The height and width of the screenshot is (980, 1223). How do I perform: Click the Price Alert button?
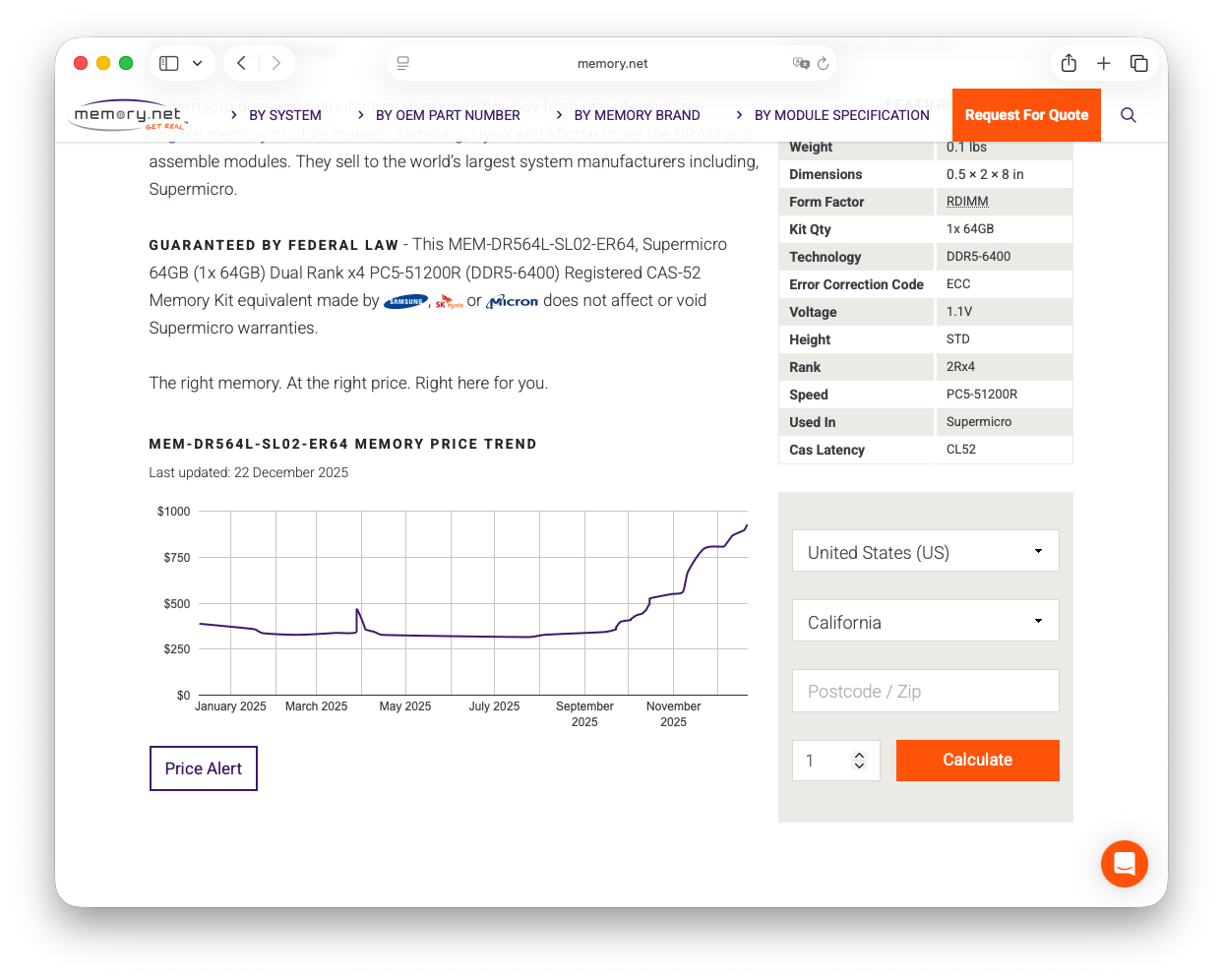point(203,768)
